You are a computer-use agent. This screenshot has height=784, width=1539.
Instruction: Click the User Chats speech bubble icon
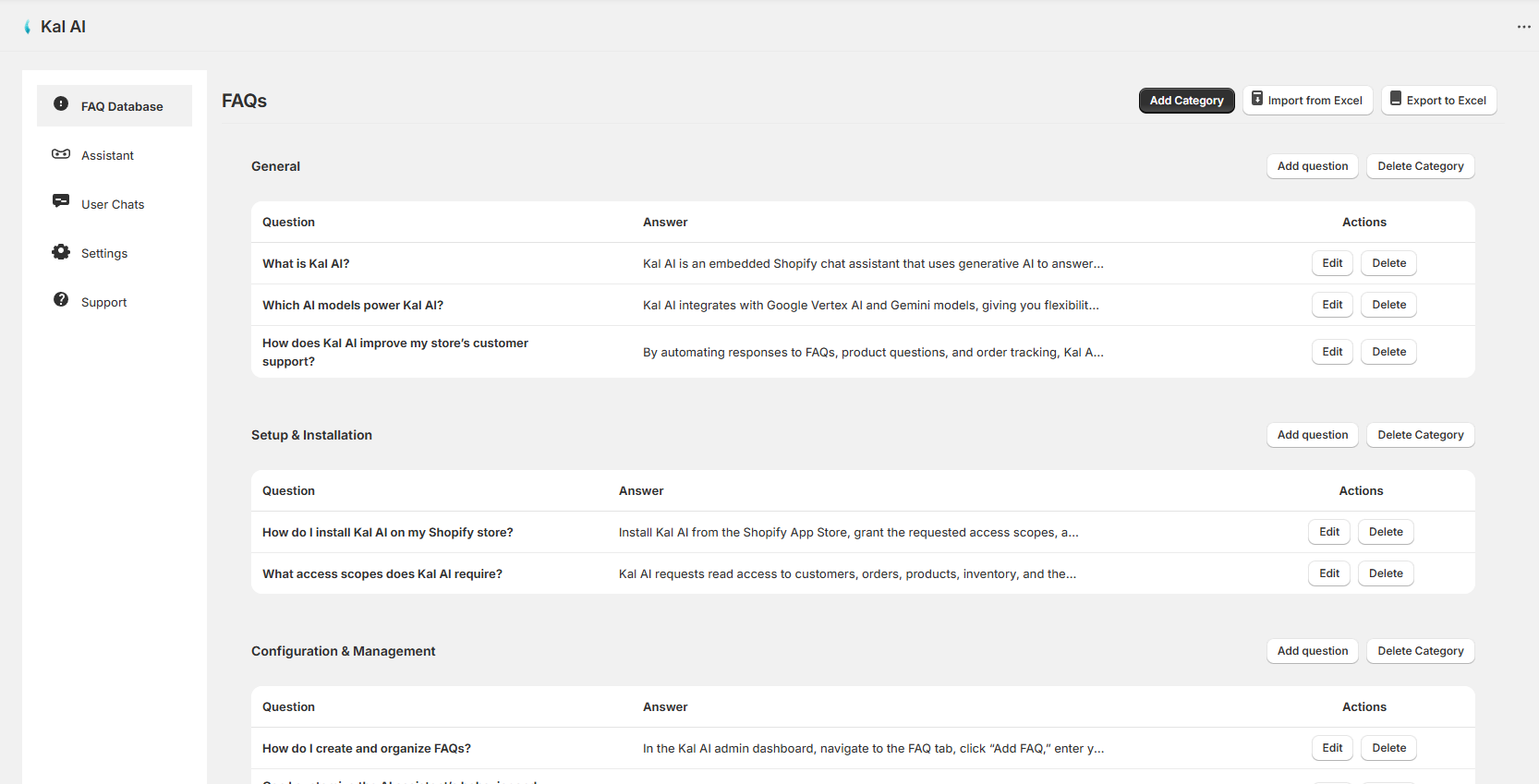click(61, 201)
